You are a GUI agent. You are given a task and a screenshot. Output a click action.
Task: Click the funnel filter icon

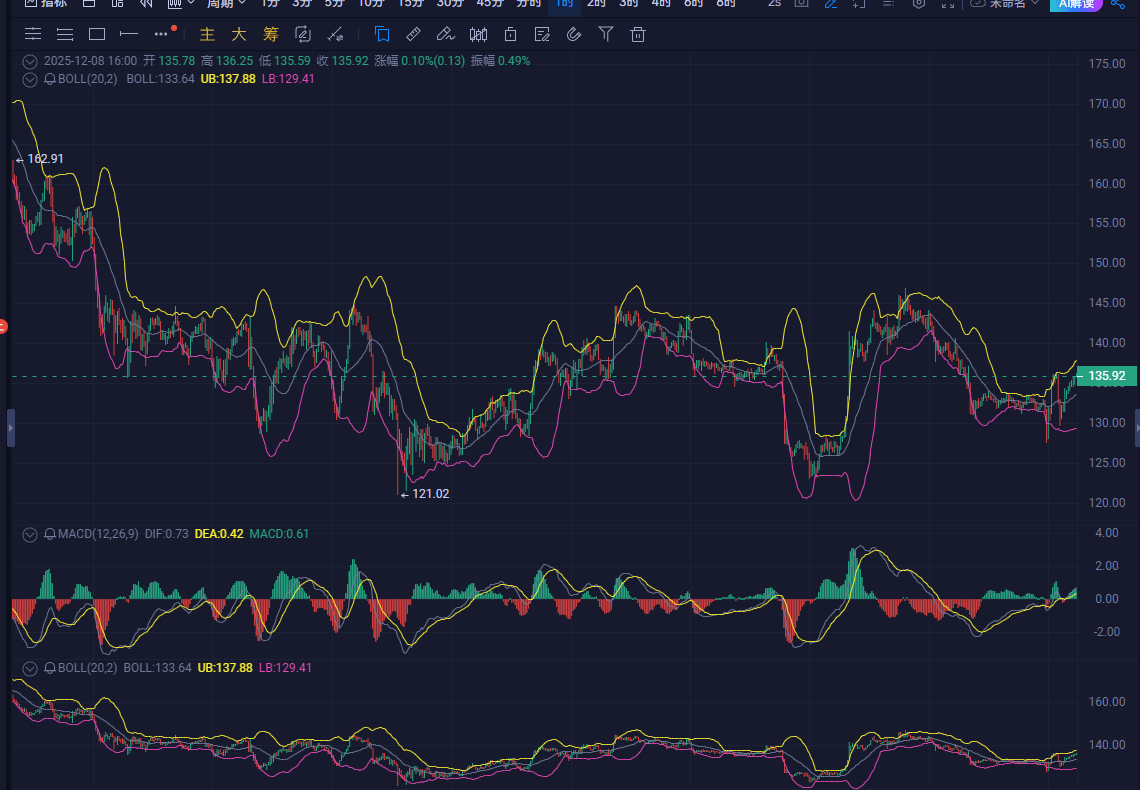(605, 35)
